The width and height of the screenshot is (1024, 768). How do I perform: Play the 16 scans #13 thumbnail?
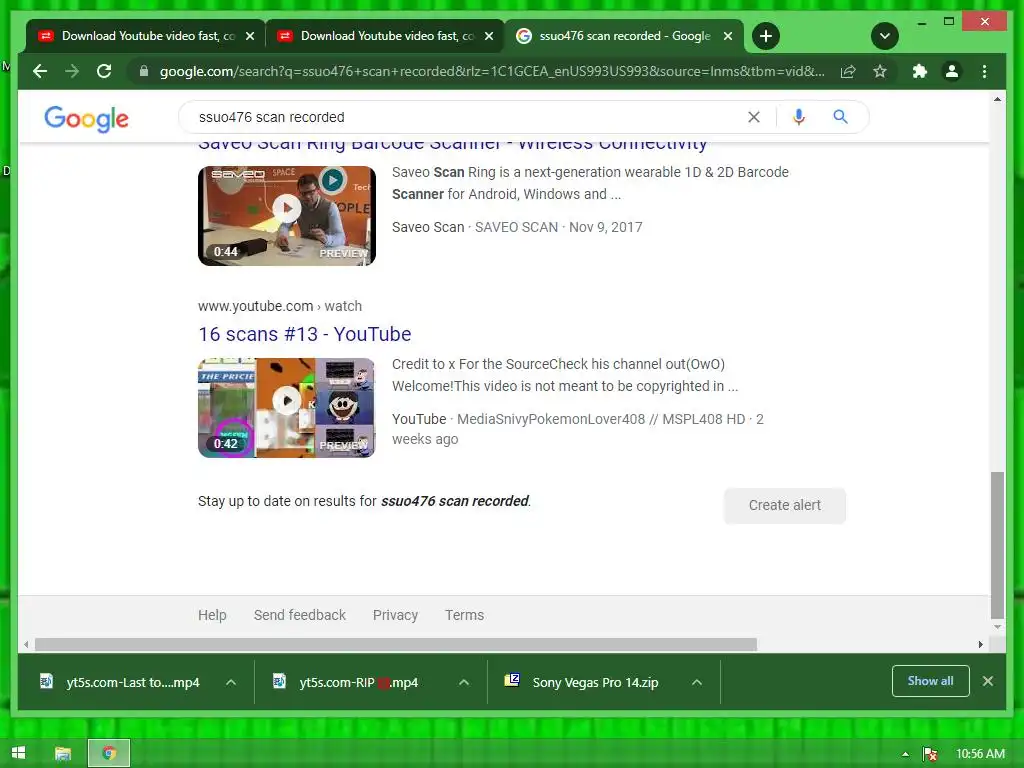[287, 408]
